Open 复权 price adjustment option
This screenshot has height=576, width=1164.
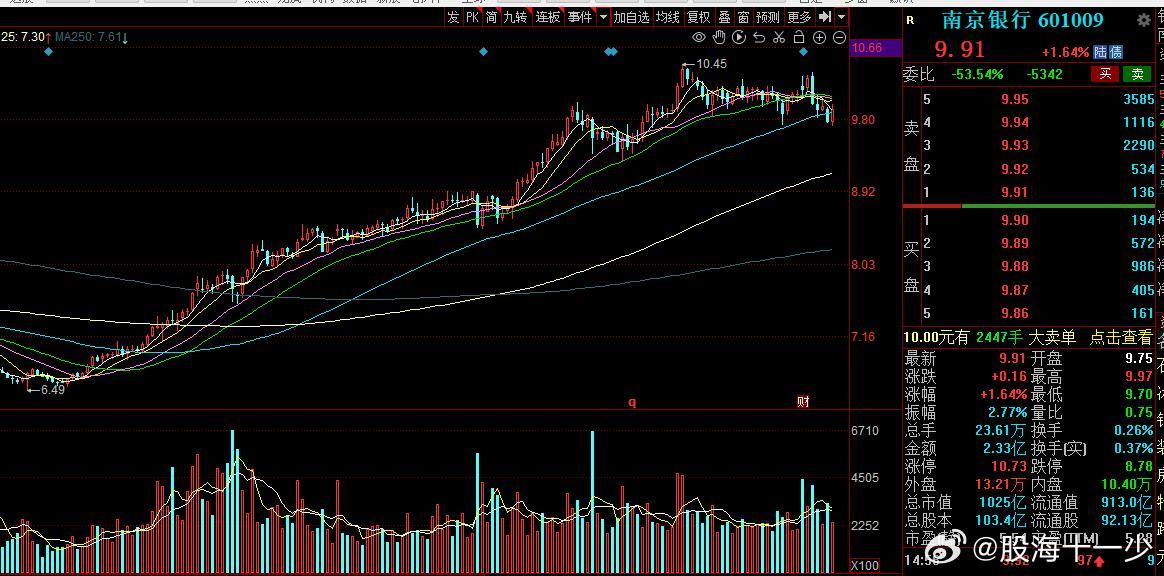[698, 16]
